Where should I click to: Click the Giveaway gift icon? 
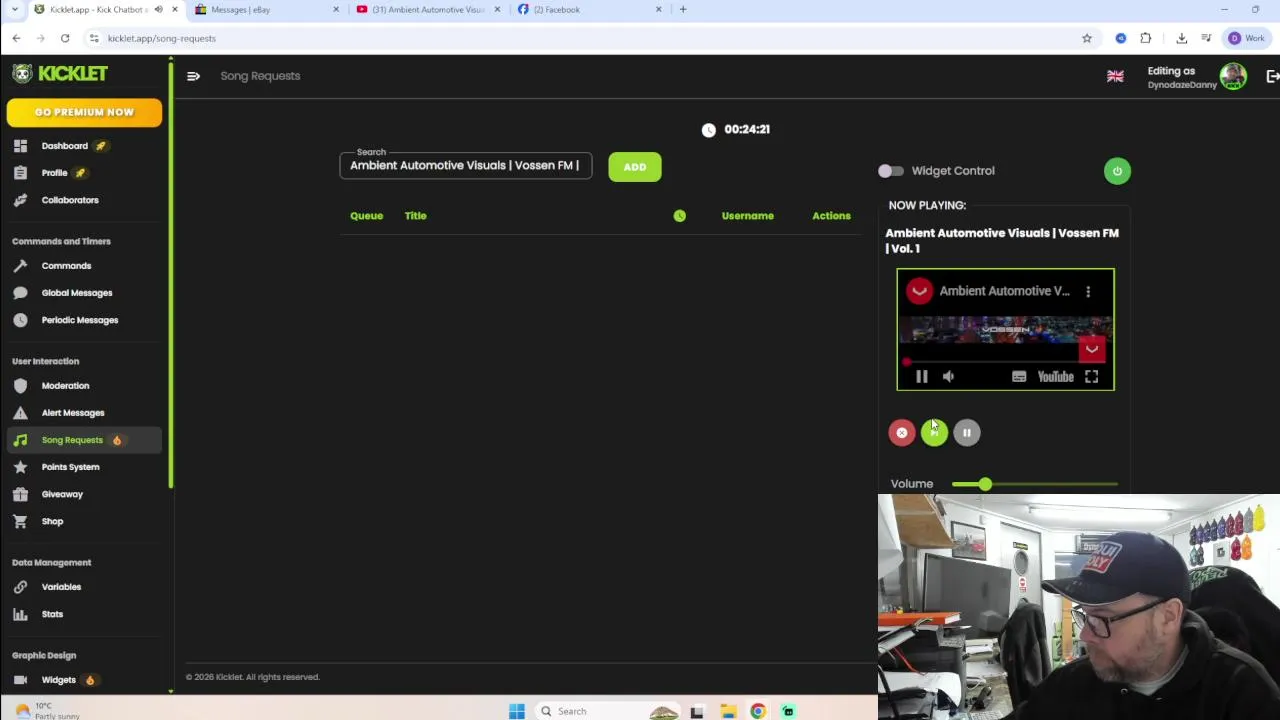point(20,494)
